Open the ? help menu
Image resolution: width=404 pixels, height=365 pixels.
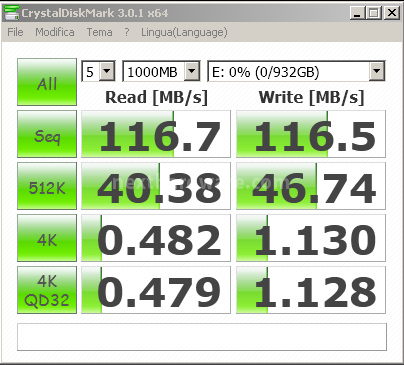tap(127, 32)
